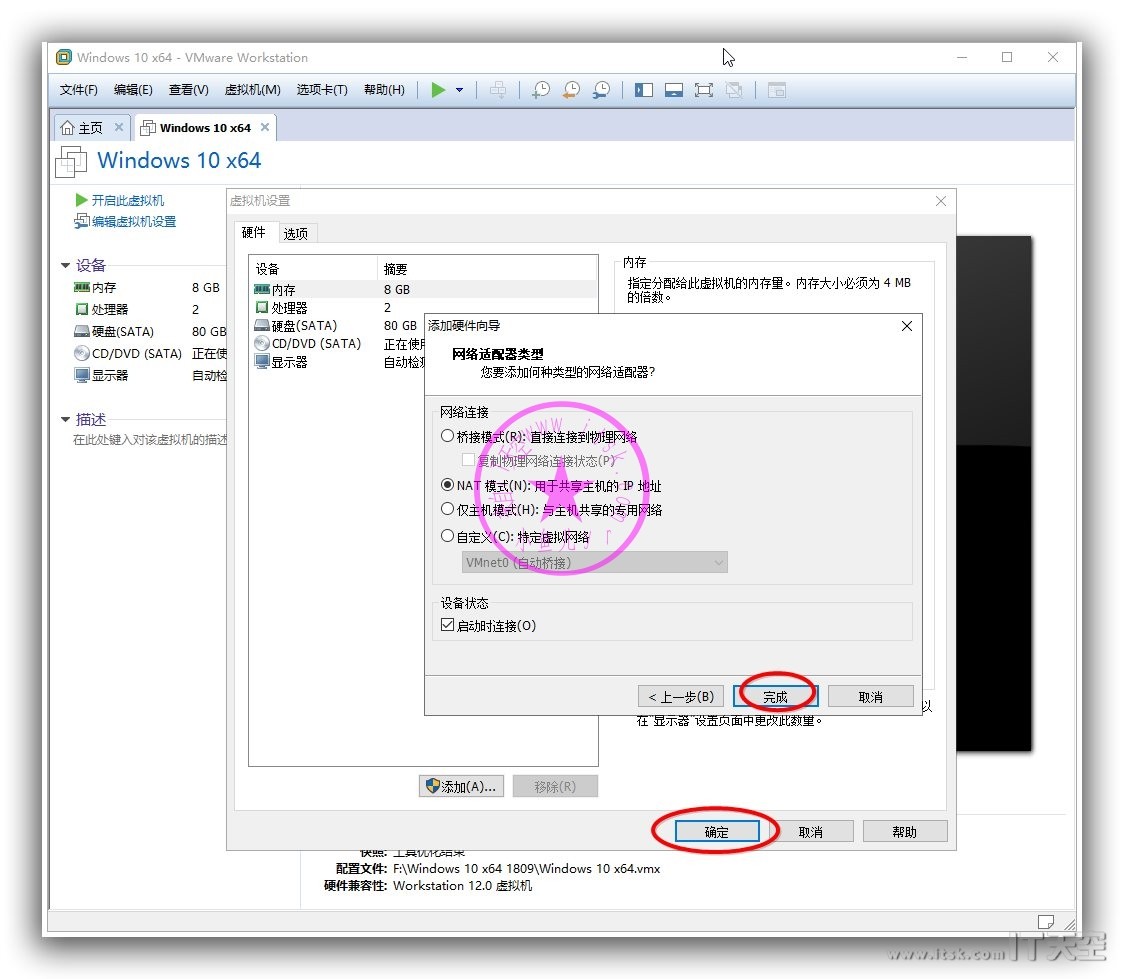Screen dimensions: 1124x979
Task: Click the 硬盘(SATA) icon in main window sidebar
Action: coord(82,331)
